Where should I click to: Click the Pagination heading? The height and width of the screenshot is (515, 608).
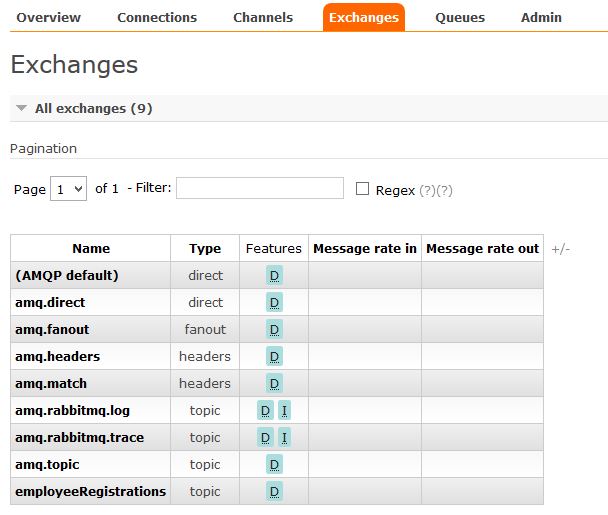(x=43, y=149)
